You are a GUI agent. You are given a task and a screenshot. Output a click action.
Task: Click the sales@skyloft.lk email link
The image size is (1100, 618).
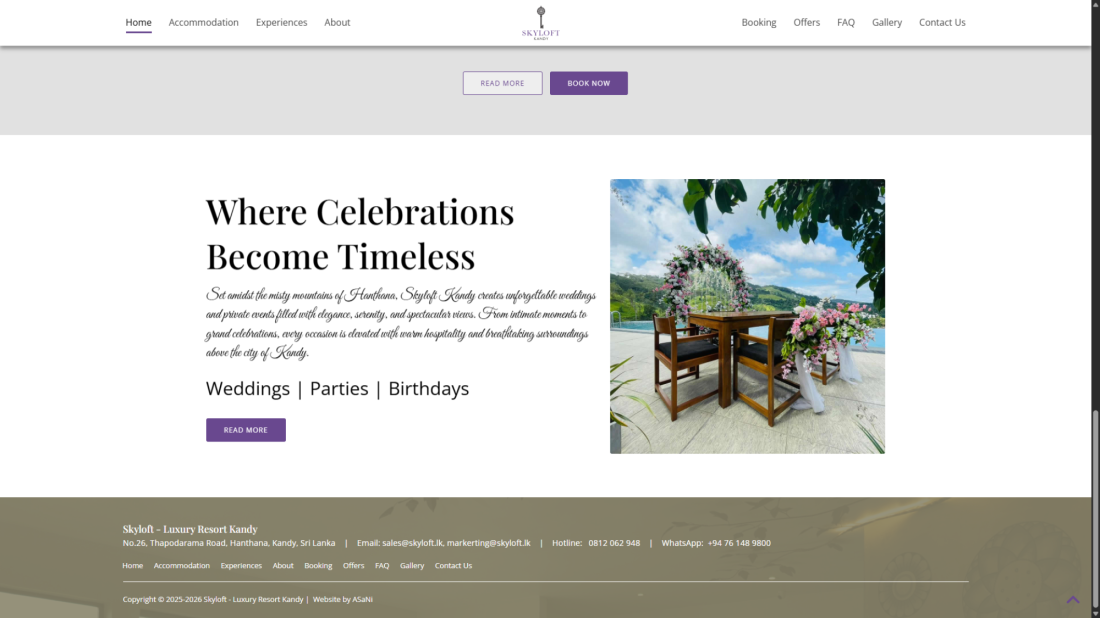click(412, 543)
